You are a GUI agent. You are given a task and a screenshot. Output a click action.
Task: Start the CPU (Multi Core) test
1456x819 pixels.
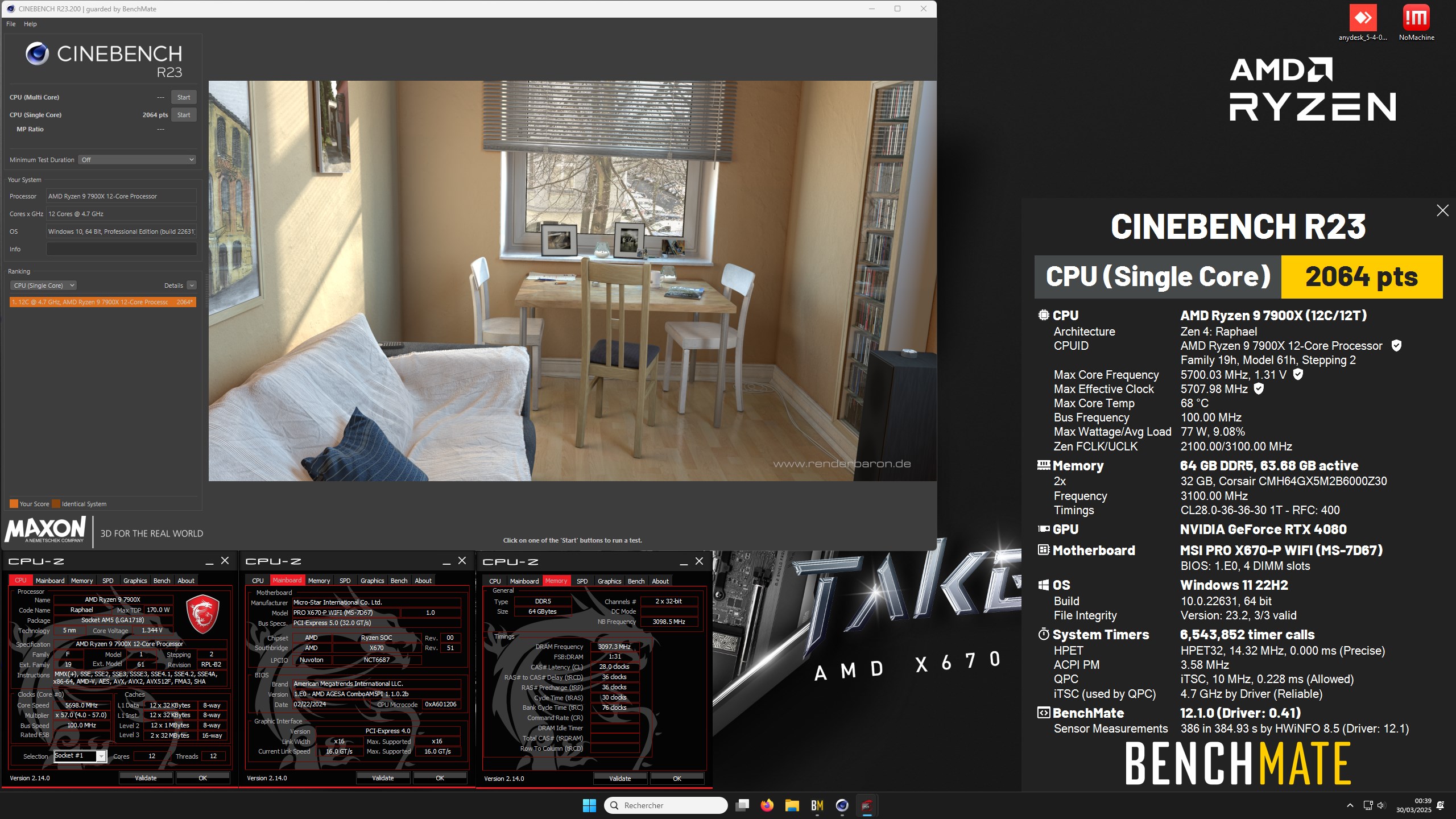point(184,97)
